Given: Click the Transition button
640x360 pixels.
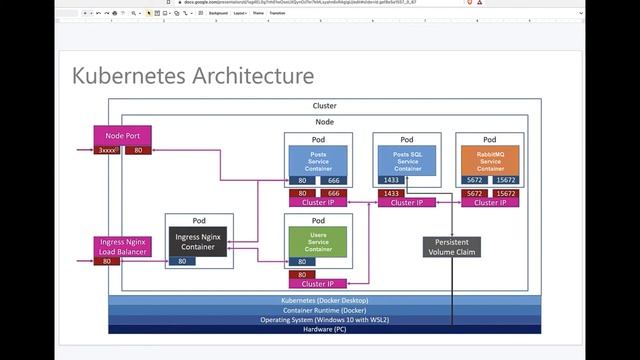Looking at the screenshot, I should 277,13.
